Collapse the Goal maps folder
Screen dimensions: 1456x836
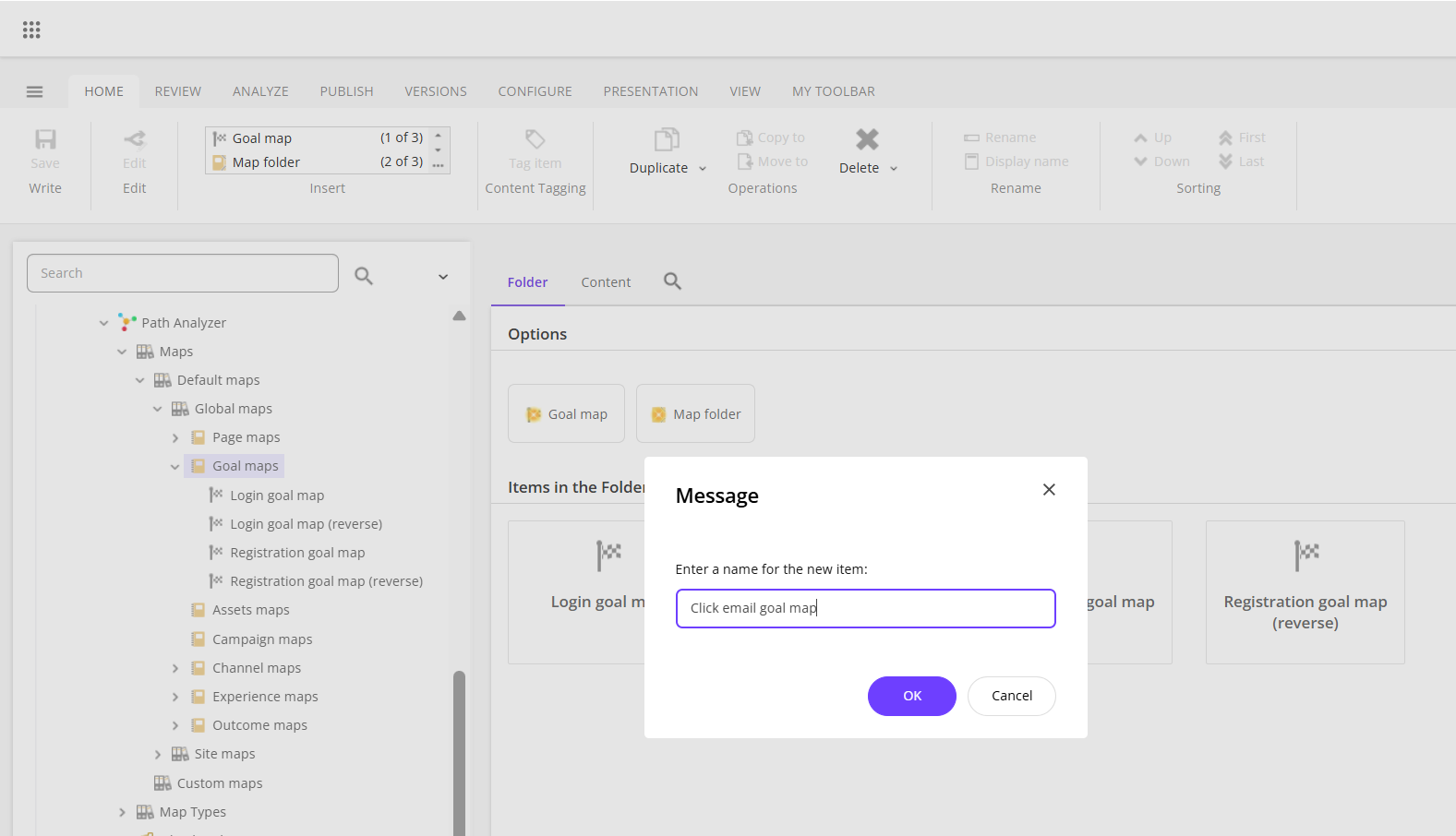(x=174, y=467)
